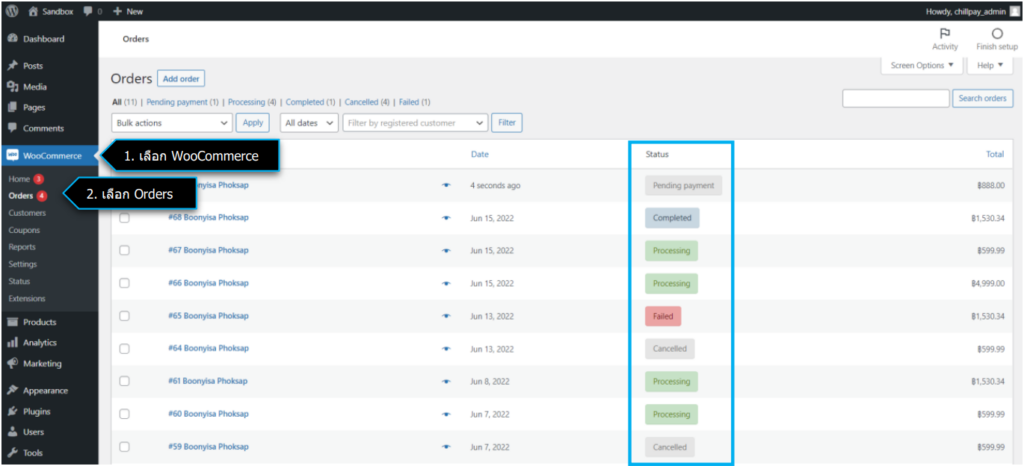Expand the Help panel
This screenshot has height=466, width=1024.
[989, 65]
